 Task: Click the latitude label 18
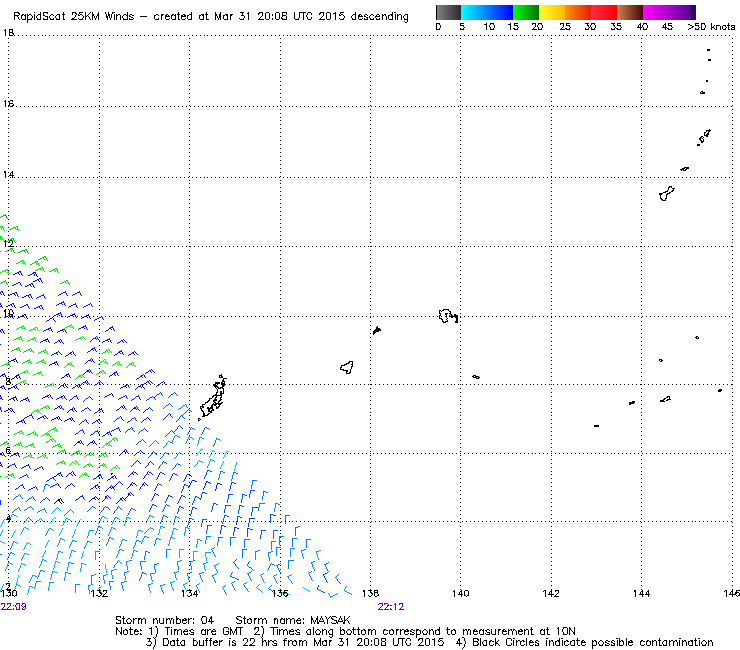coord(8,33)
